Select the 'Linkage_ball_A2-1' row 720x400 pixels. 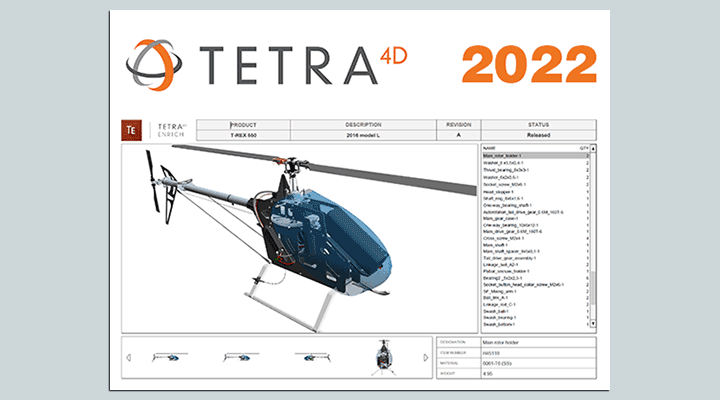(x=535, y=265)
